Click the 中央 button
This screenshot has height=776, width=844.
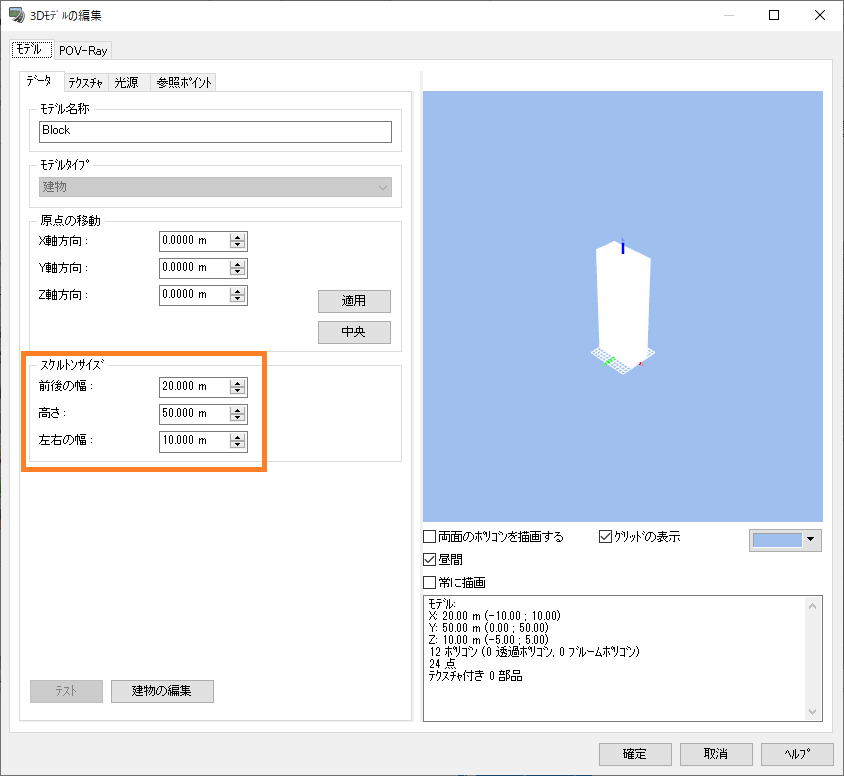point(354,332)
